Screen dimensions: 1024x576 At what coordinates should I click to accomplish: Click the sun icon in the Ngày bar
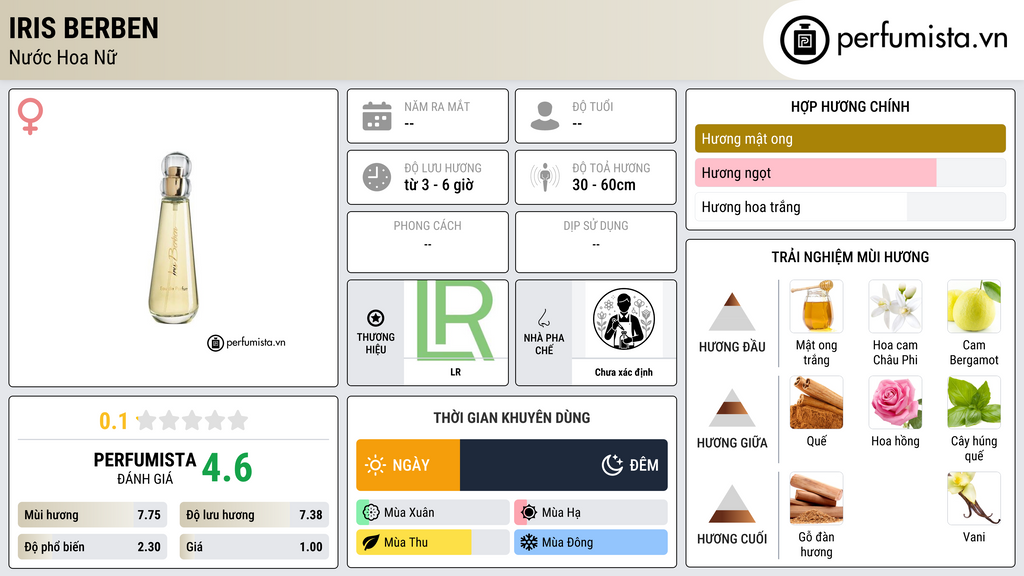(x=375, y=465)
